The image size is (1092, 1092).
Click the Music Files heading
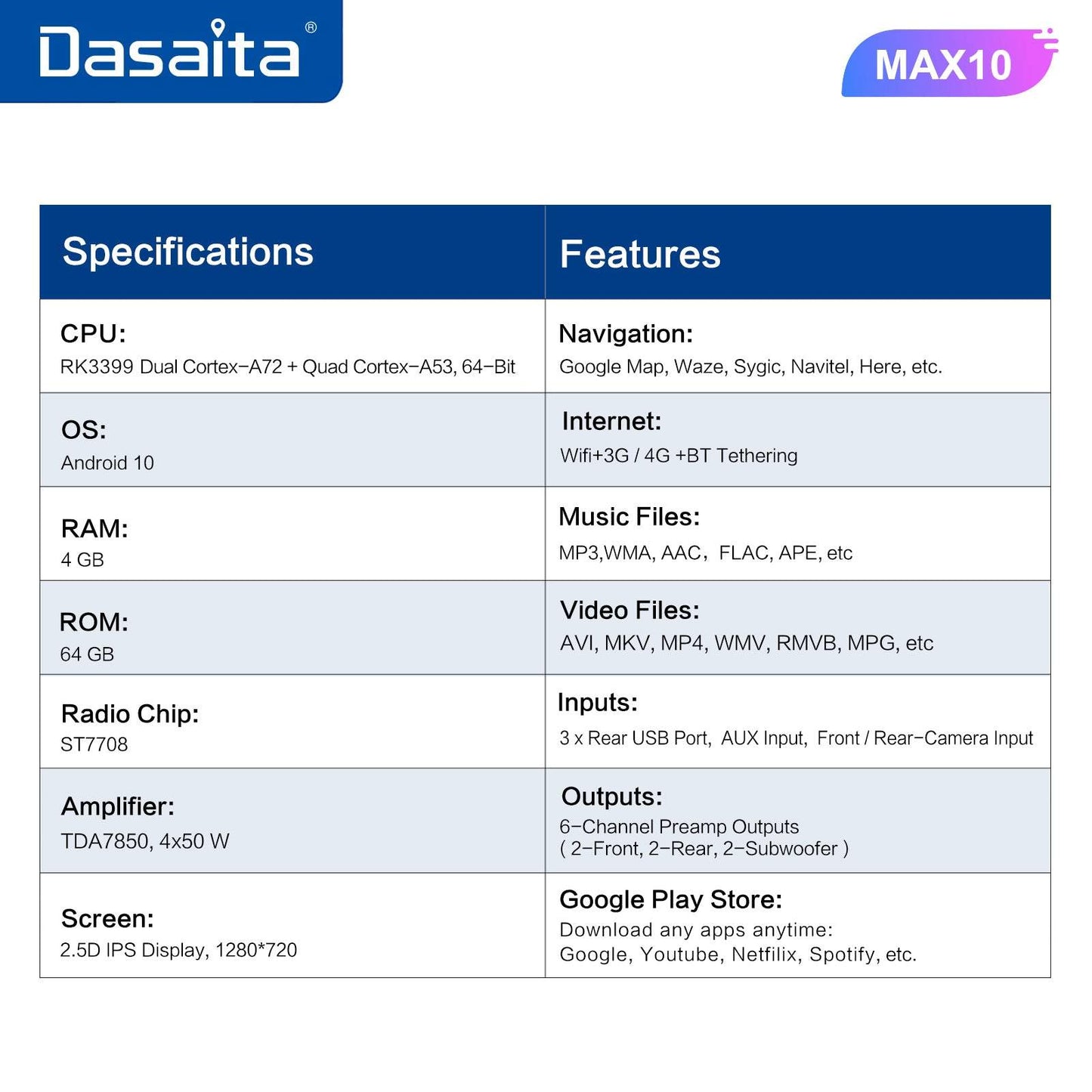629,517
